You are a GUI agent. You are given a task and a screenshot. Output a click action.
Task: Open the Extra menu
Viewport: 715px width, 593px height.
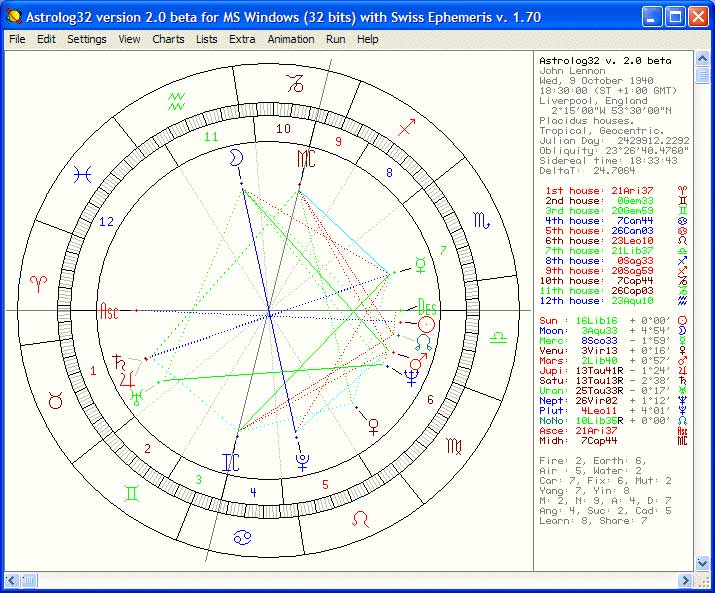242,39
